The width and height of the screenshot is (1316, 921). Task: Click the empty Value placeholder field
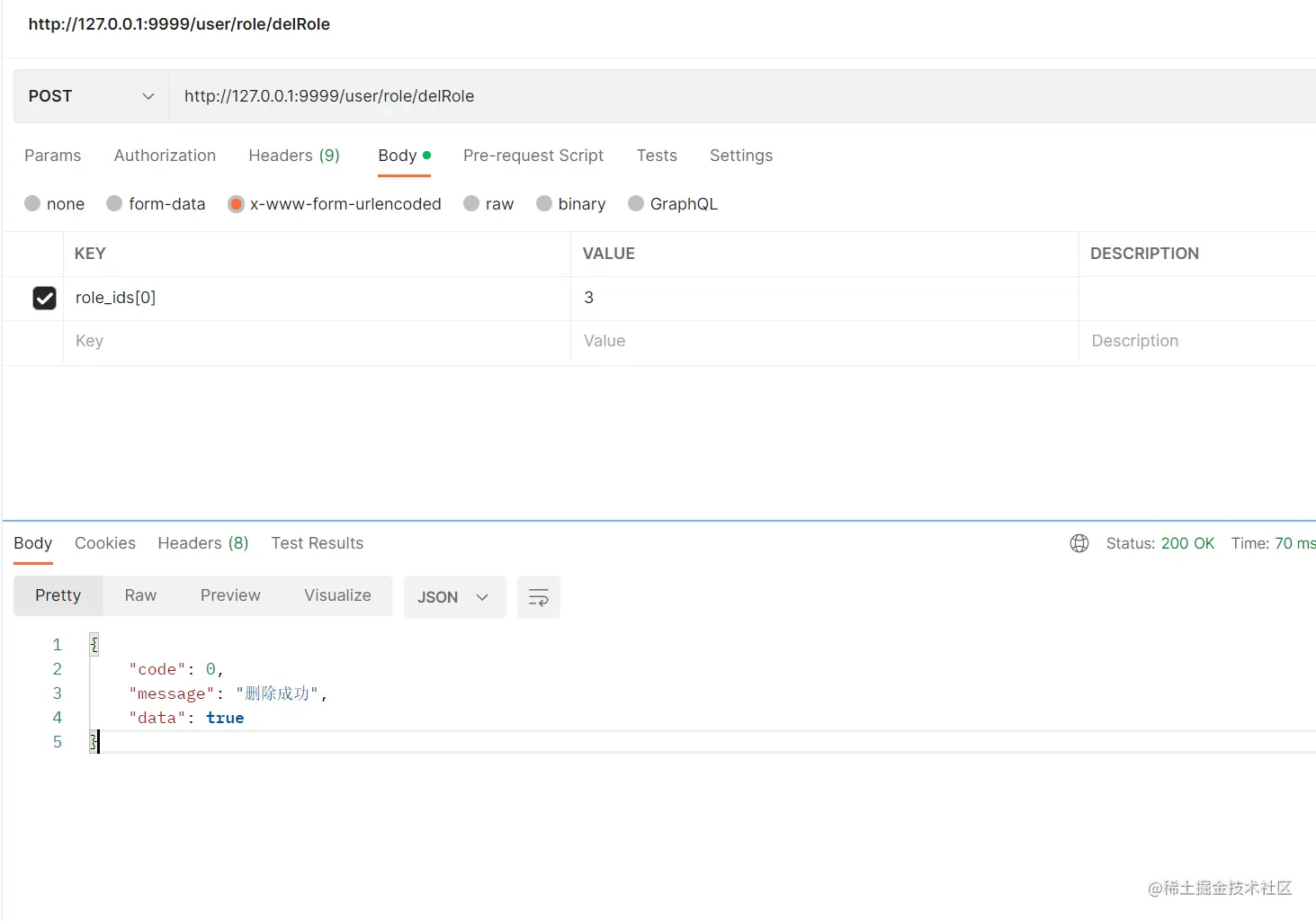[x=825, y=342]
